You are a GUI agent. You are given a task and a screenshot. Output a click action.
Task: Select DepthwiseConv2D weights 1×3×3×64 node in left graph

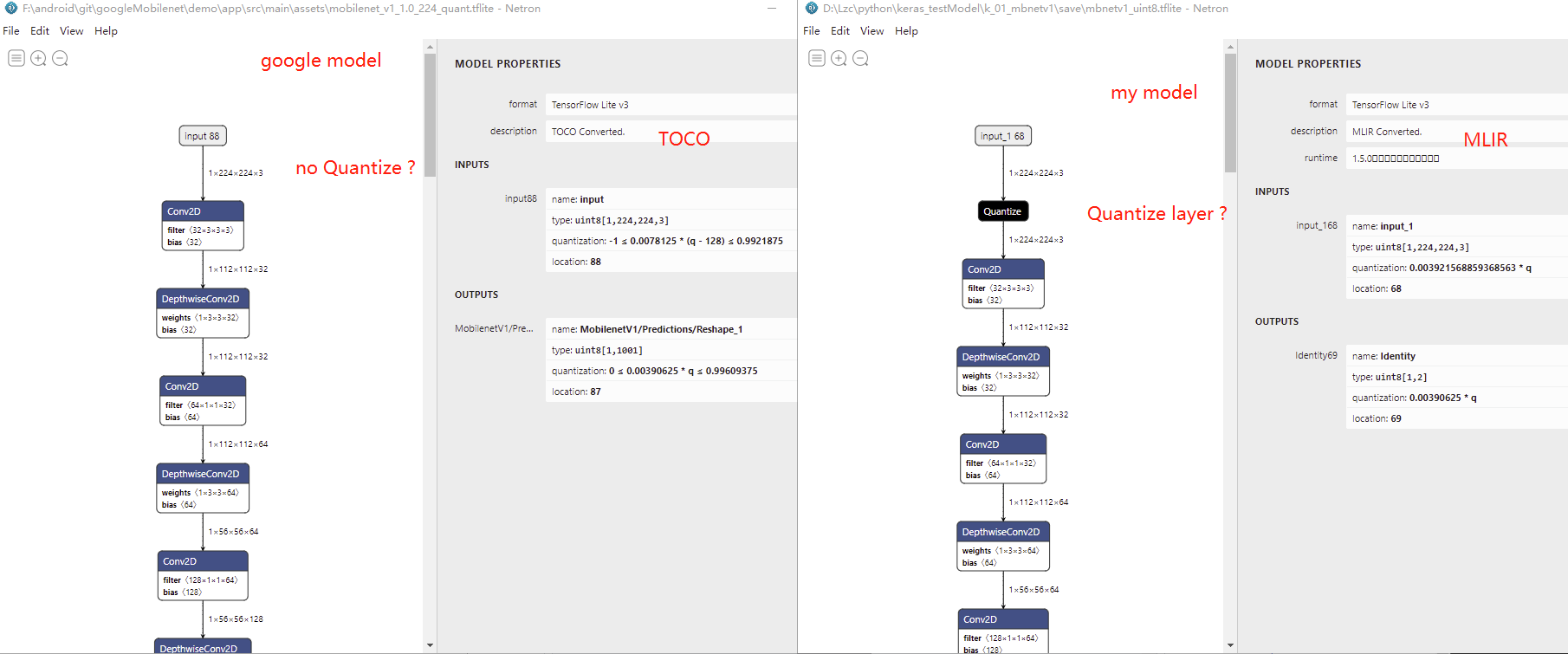203,488
